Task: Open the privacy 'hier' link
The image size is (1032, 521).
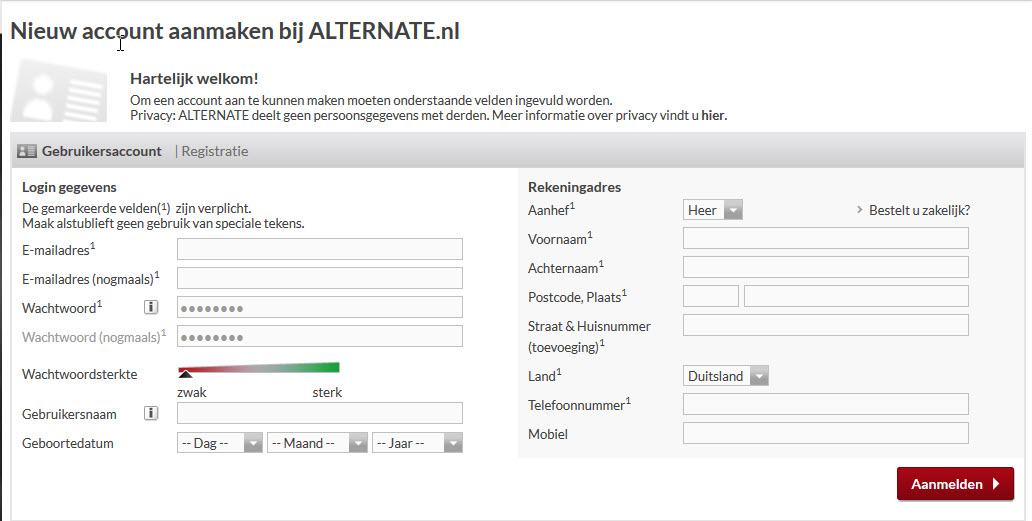Action: point(713,116)
